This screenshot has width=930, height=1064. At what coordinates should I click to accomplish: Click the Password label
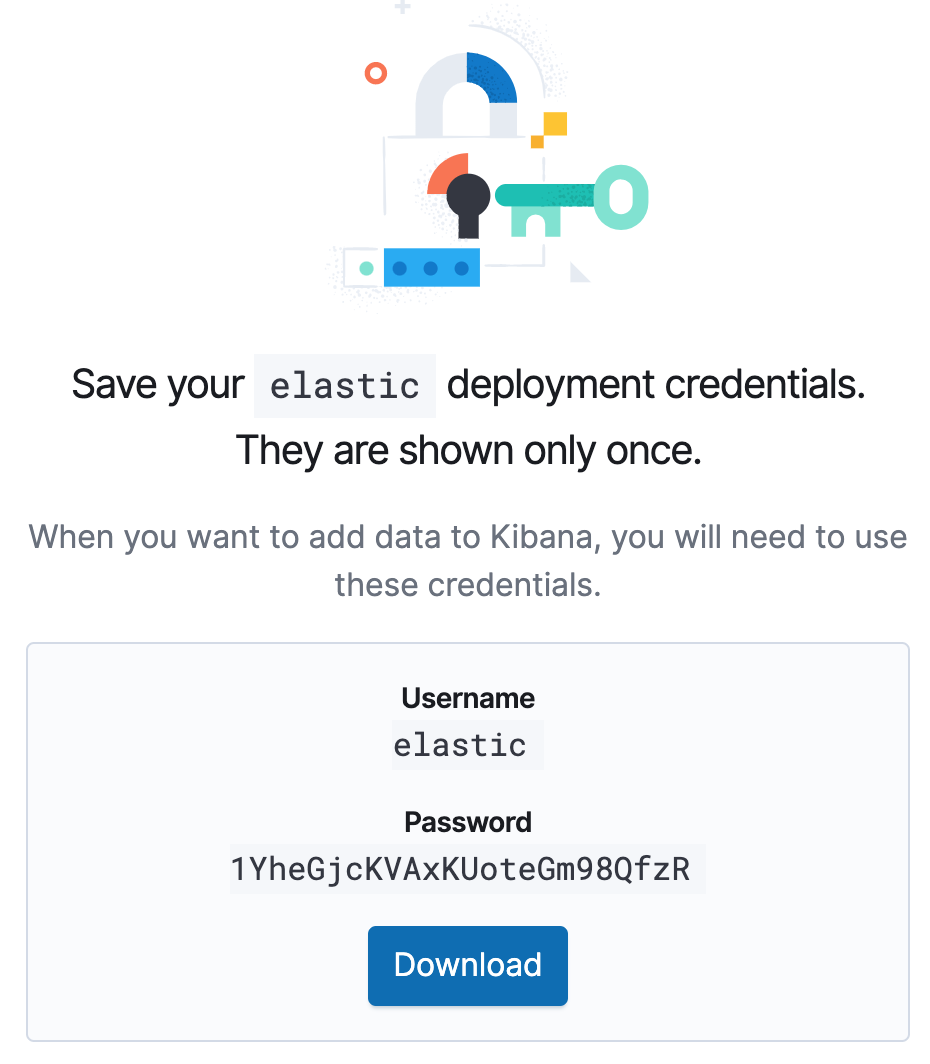coord(468,822)
